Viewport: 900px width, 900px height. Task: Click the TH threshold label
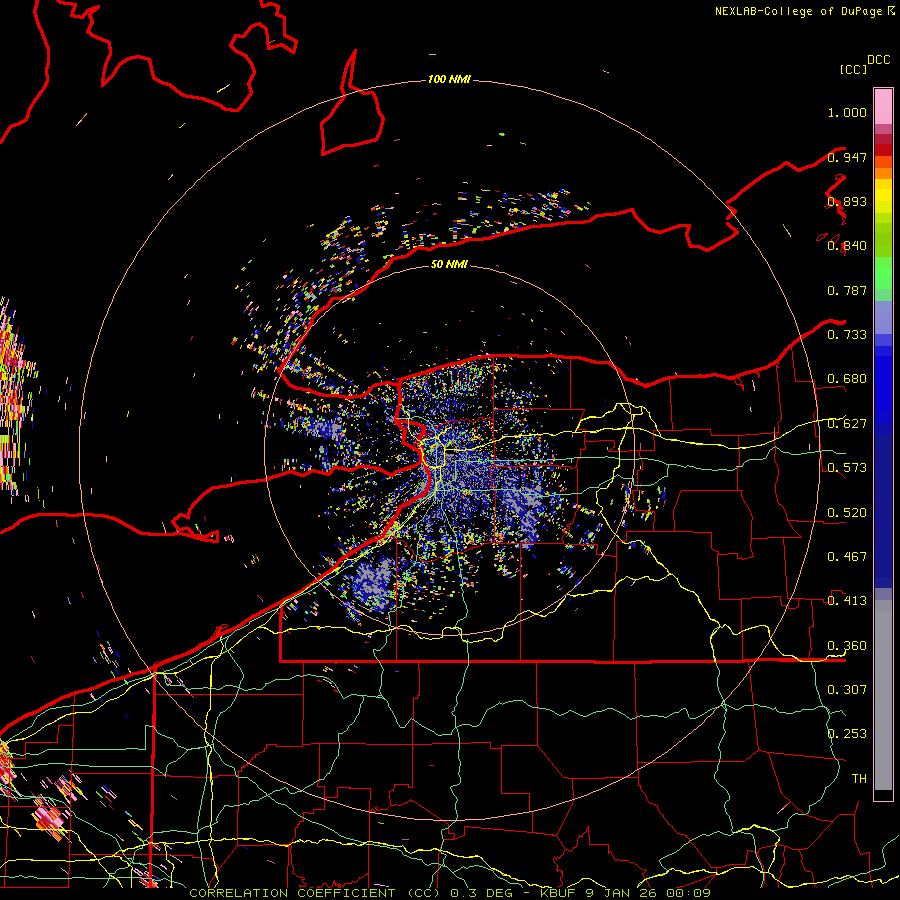(859, 779)
